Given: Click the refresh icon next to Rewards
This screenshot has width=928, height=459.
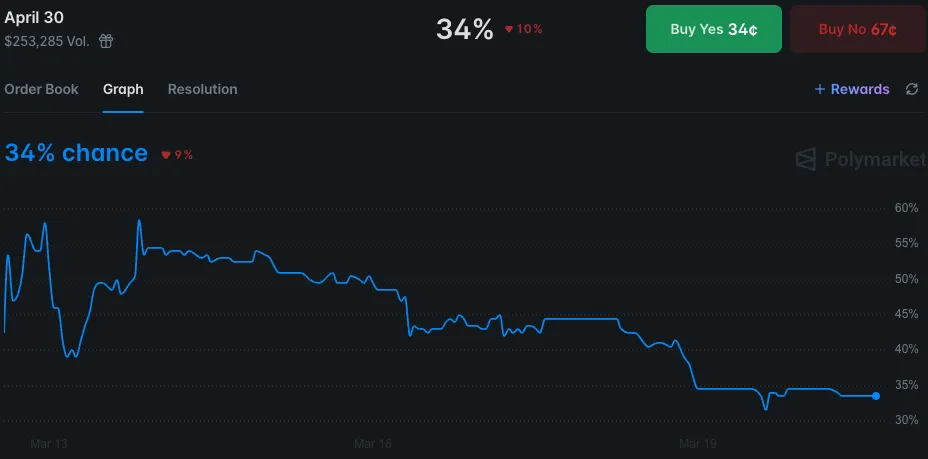Looking at the screenshot, I should tap(912, 89).
